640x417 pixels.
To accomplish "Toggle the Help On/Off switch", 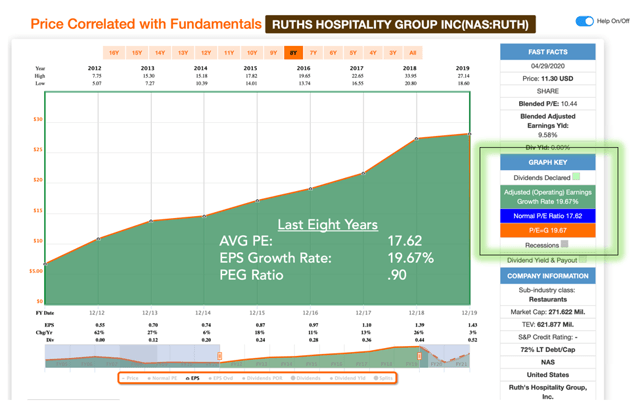I will click(585, 22).
